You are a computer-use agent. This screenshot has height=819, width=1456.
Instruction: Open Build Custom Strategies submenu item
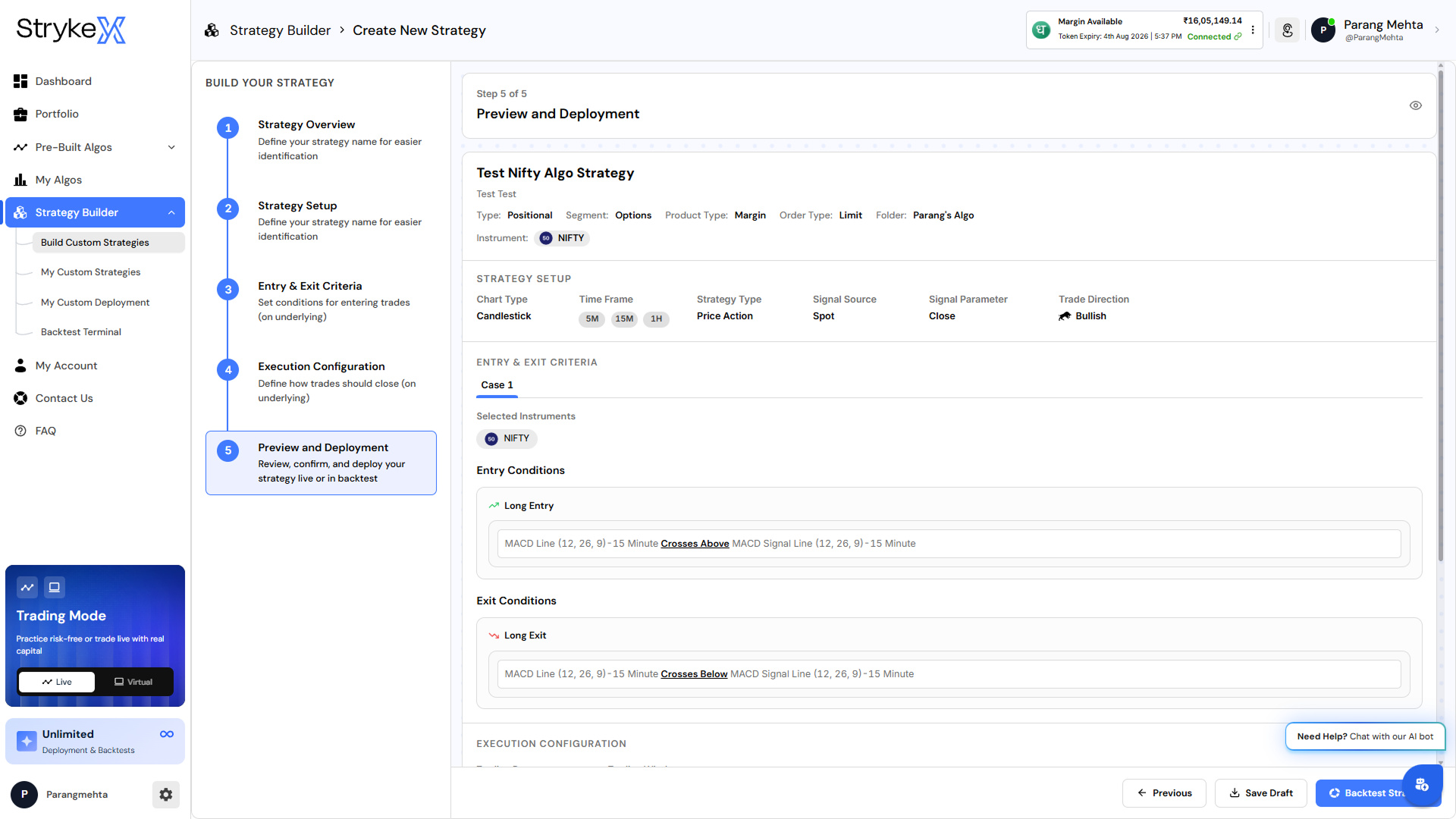pos(108,243)
